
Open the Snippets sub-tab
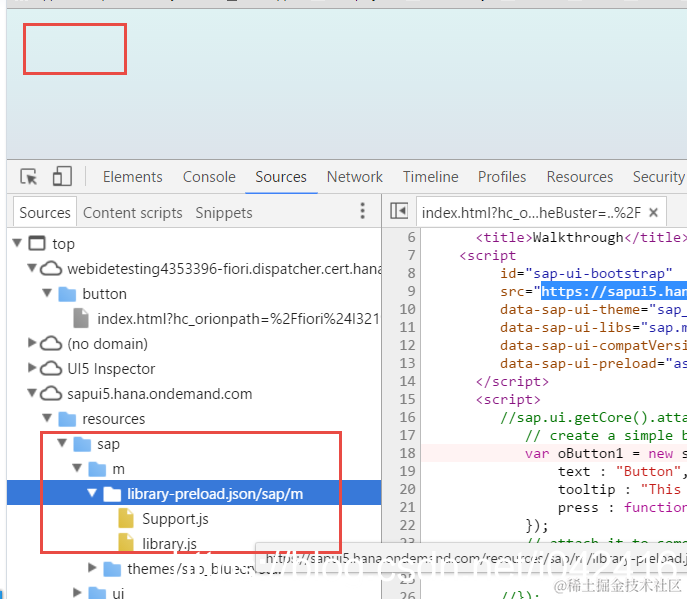224,213
